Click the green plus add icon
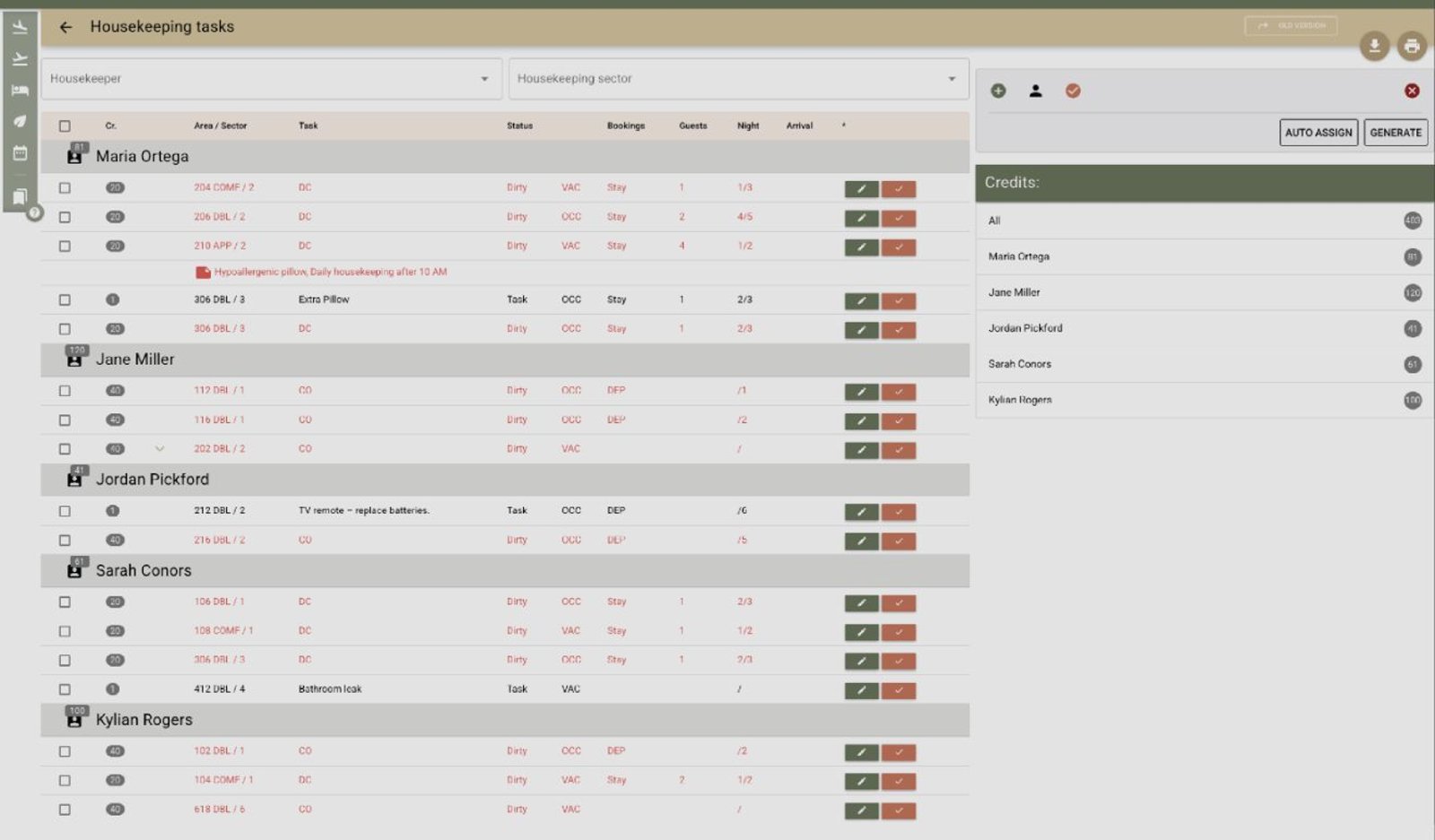The image size is (1435, 840). coord(998,91)
